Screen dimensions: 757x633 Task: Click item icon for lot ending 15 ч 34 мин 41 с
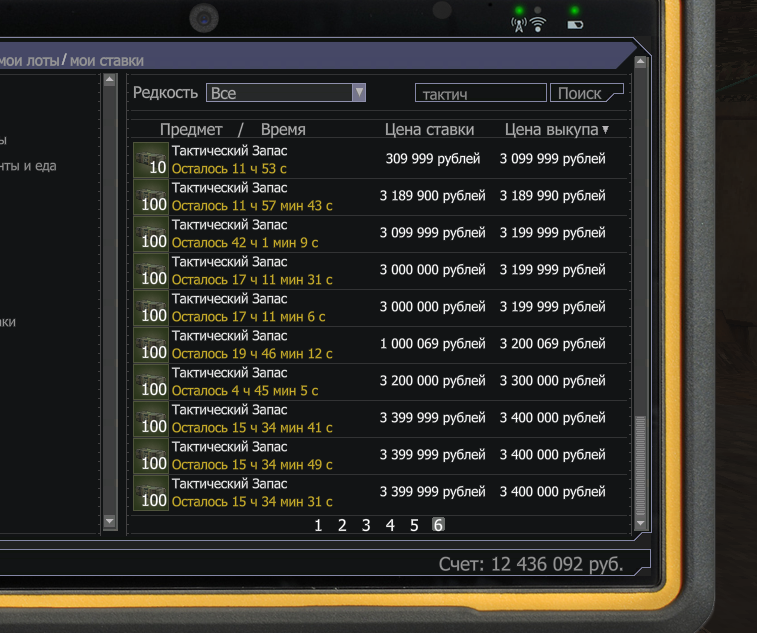(151, 419)
